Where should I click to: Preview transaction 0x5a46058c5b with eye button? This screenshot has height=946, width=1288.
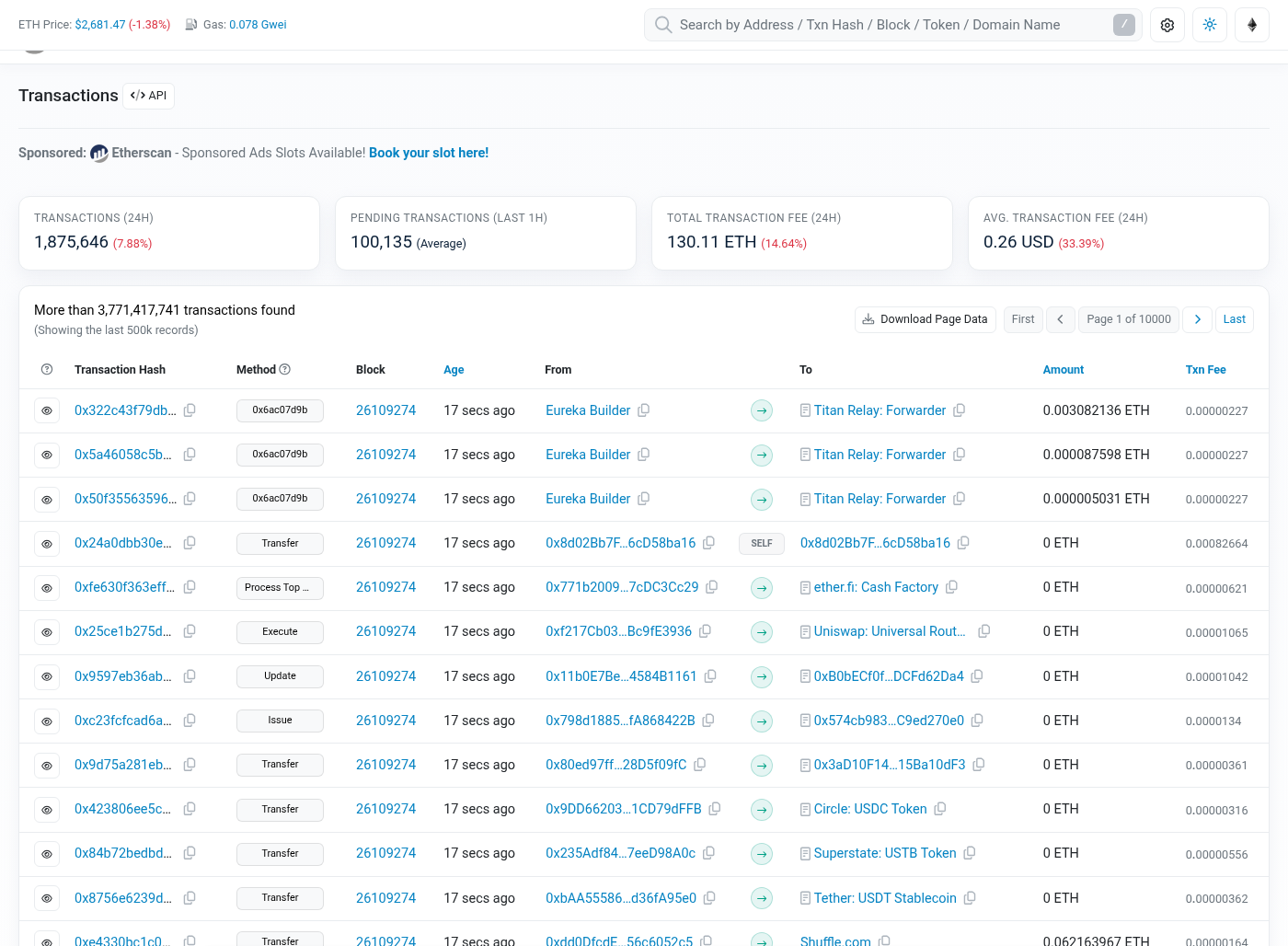pyautogui.click(x=47, y=455)
